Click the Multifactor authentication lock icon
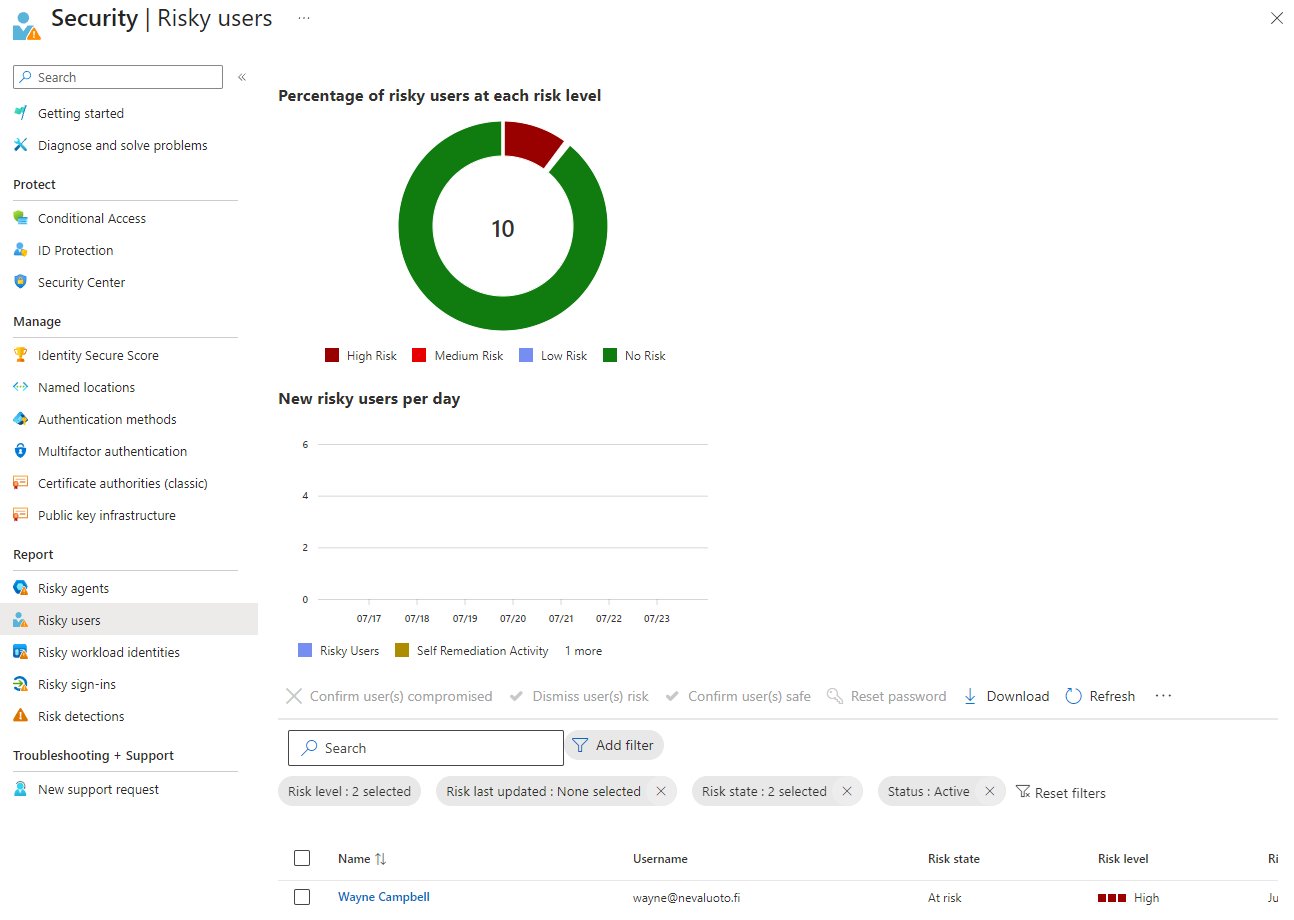 21,451
